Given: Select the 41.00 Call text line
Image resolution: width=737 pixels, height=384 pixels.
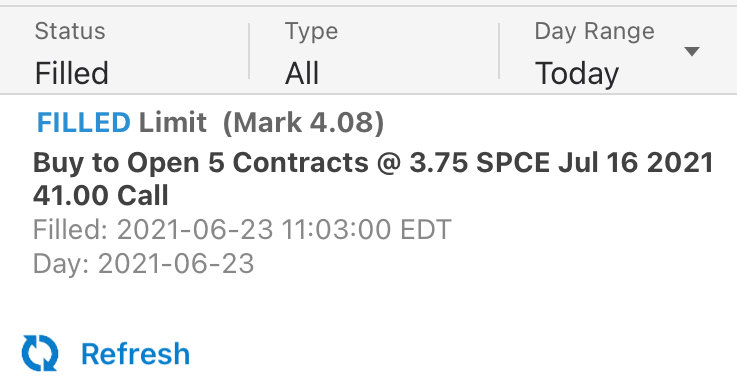Looking at the screenshot, I should pyautogui.click(x=101, y=196).
